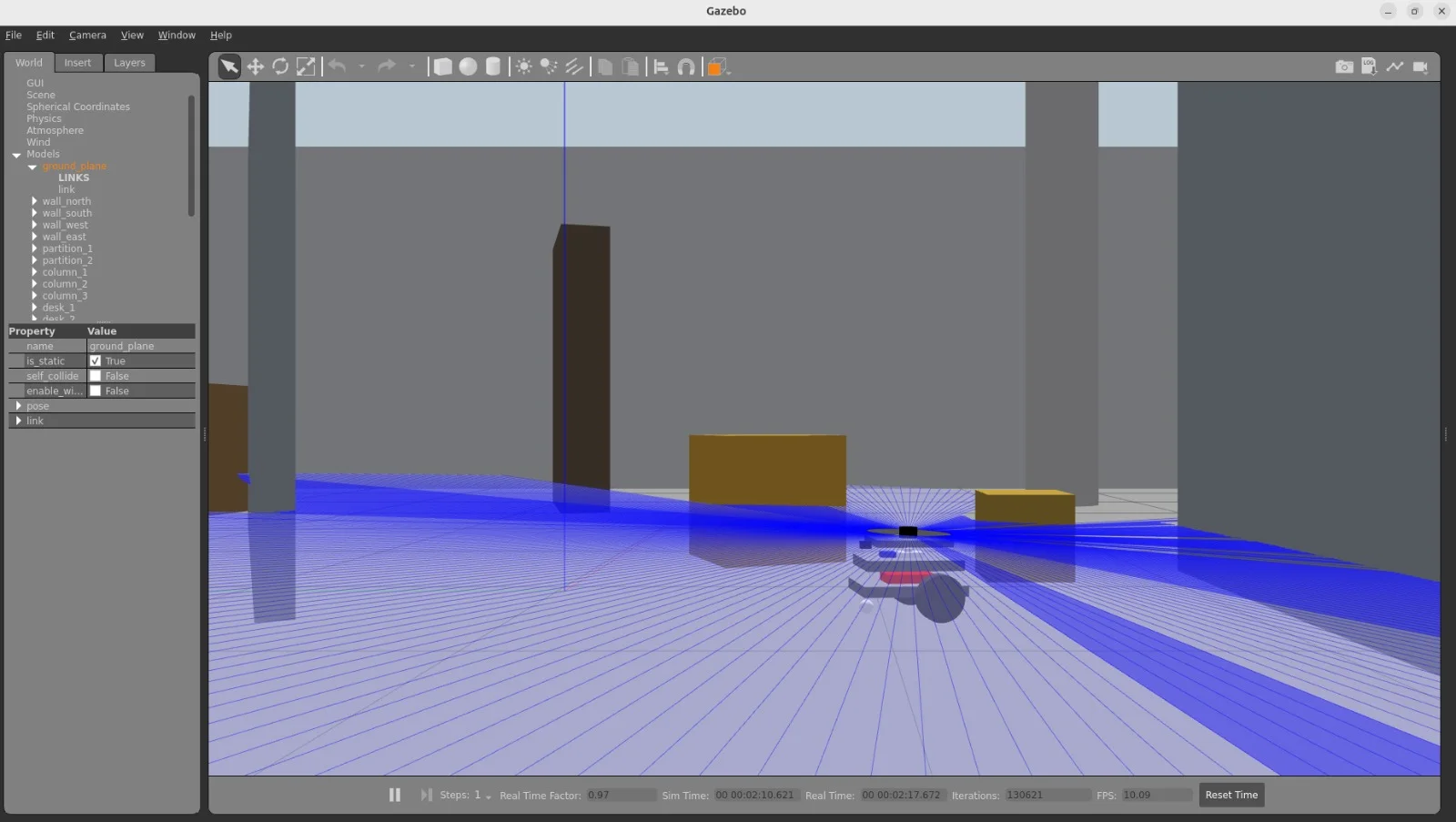The width and height of the screenshot is (1456, 822).
Task: Open the align tool
Action: click(662, 66)
